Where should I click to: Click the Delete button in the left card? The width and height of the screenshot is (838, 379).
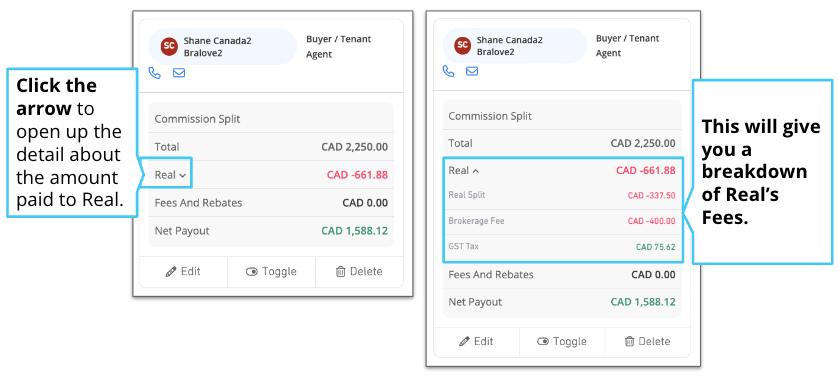pyautogui.click(x=359, y=272)
